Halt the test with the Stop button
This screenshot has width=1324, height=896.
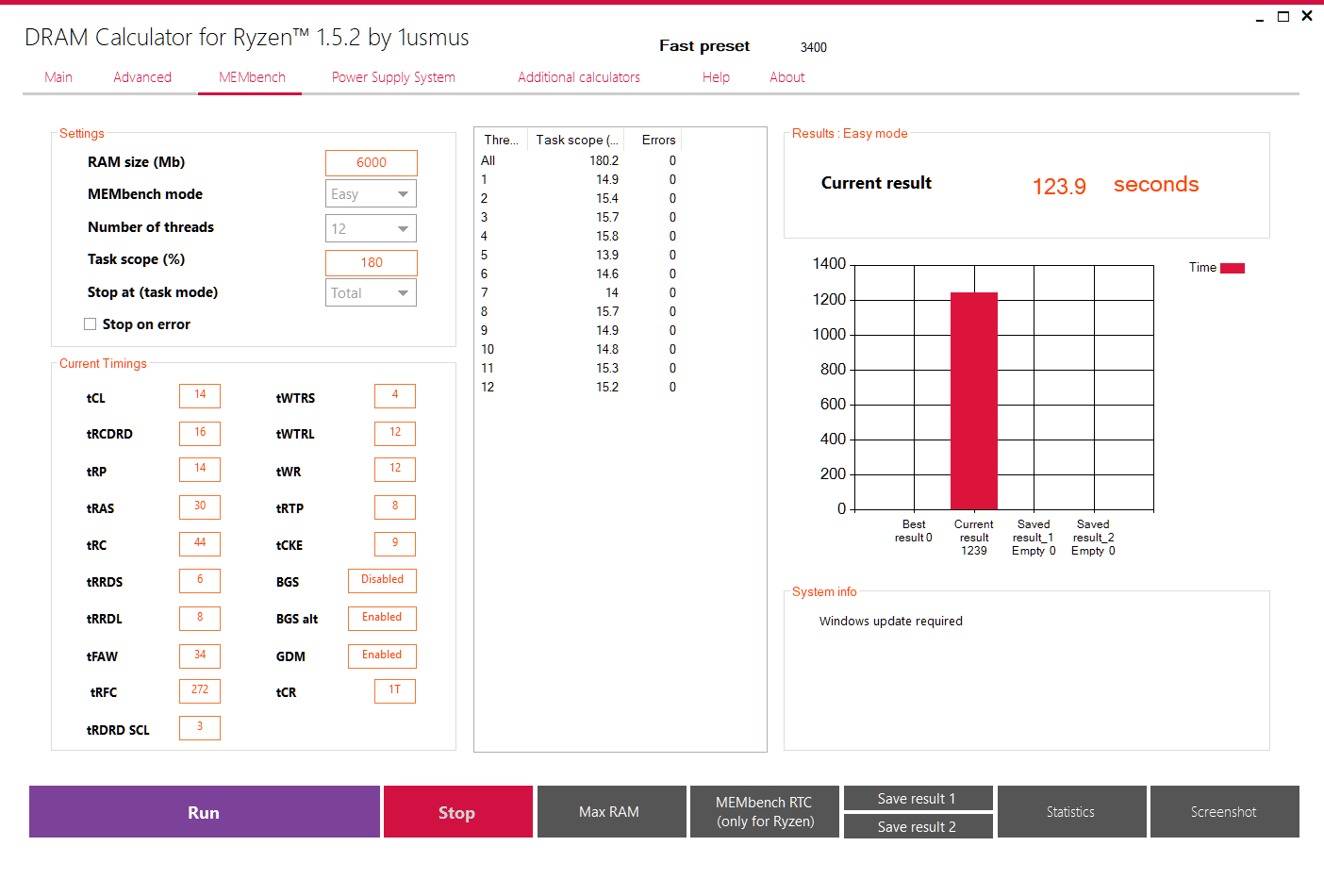click(458, 812)
